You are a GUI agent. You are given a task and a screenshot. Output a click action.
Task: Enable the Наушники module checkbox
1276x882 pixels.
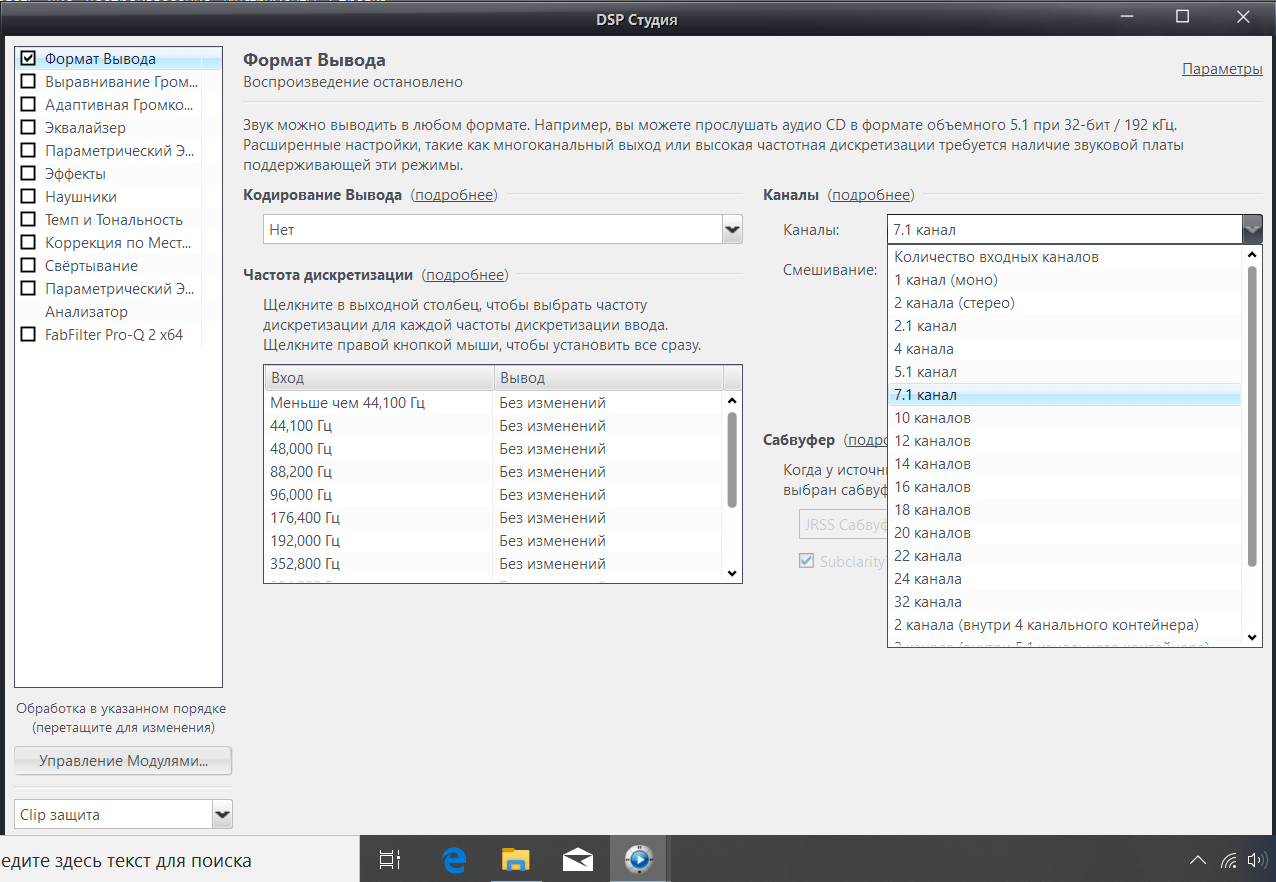(28, 197)
